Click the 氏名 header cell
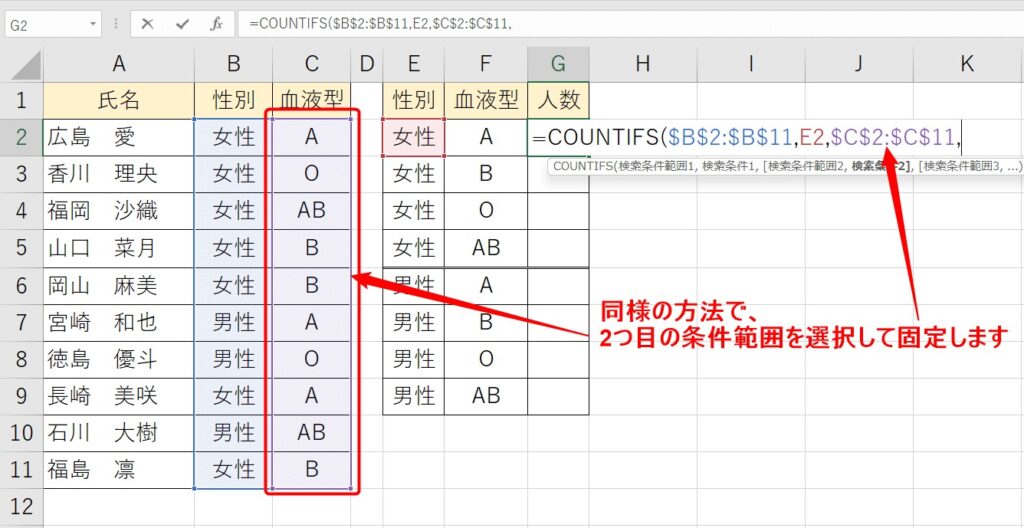This screenshot has width=1024, height=528. click(119, 100)
